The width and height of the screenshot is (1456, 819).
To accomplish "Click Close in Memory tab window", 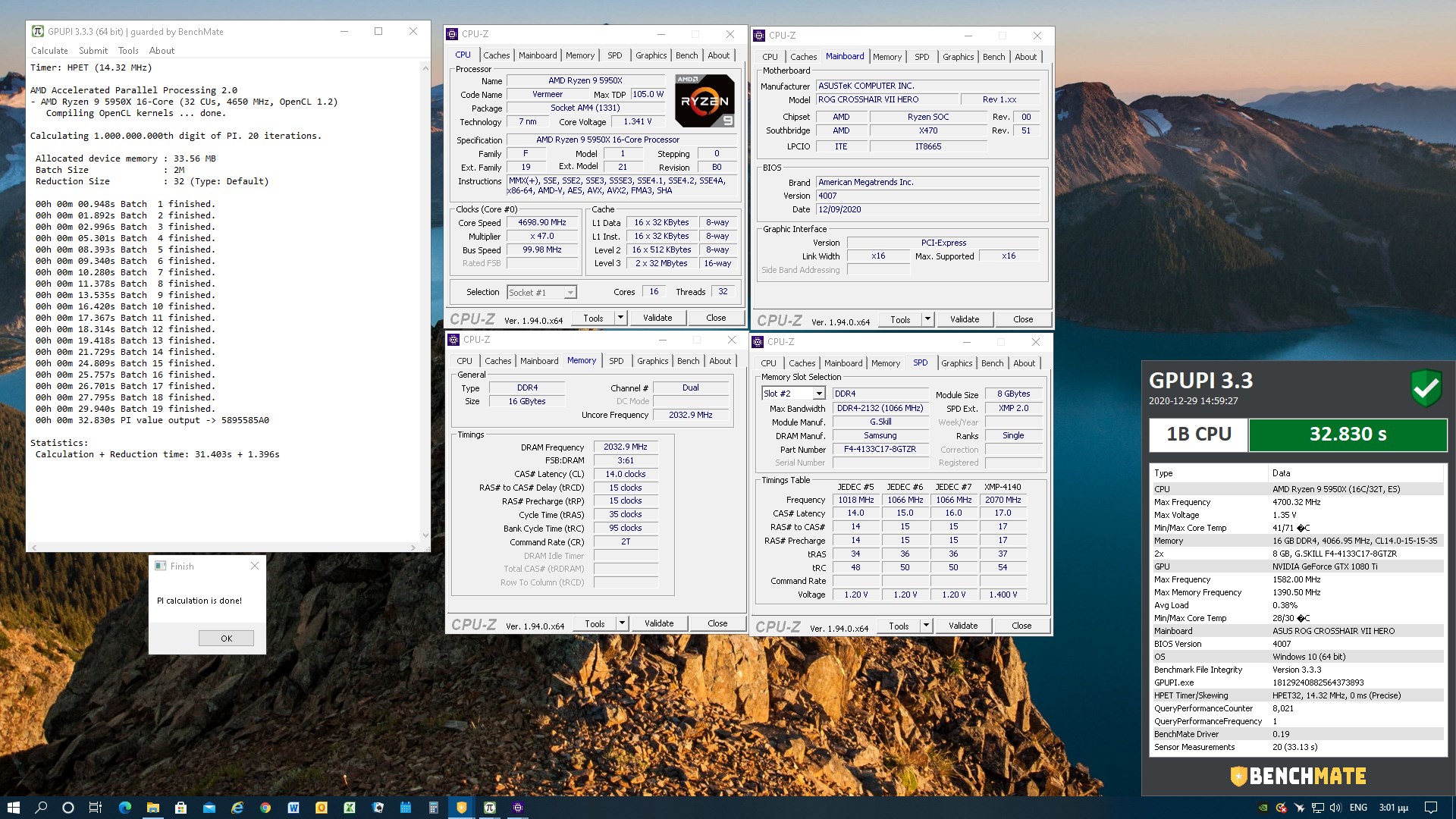I will [717, 623].
